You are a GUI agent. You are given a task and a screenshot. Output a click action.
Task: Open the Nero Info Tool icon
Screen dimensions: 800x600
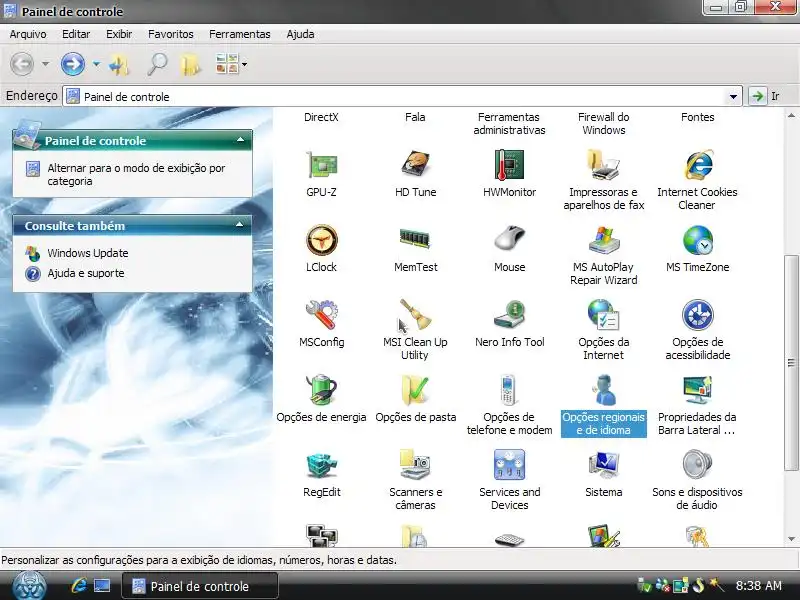509,315
